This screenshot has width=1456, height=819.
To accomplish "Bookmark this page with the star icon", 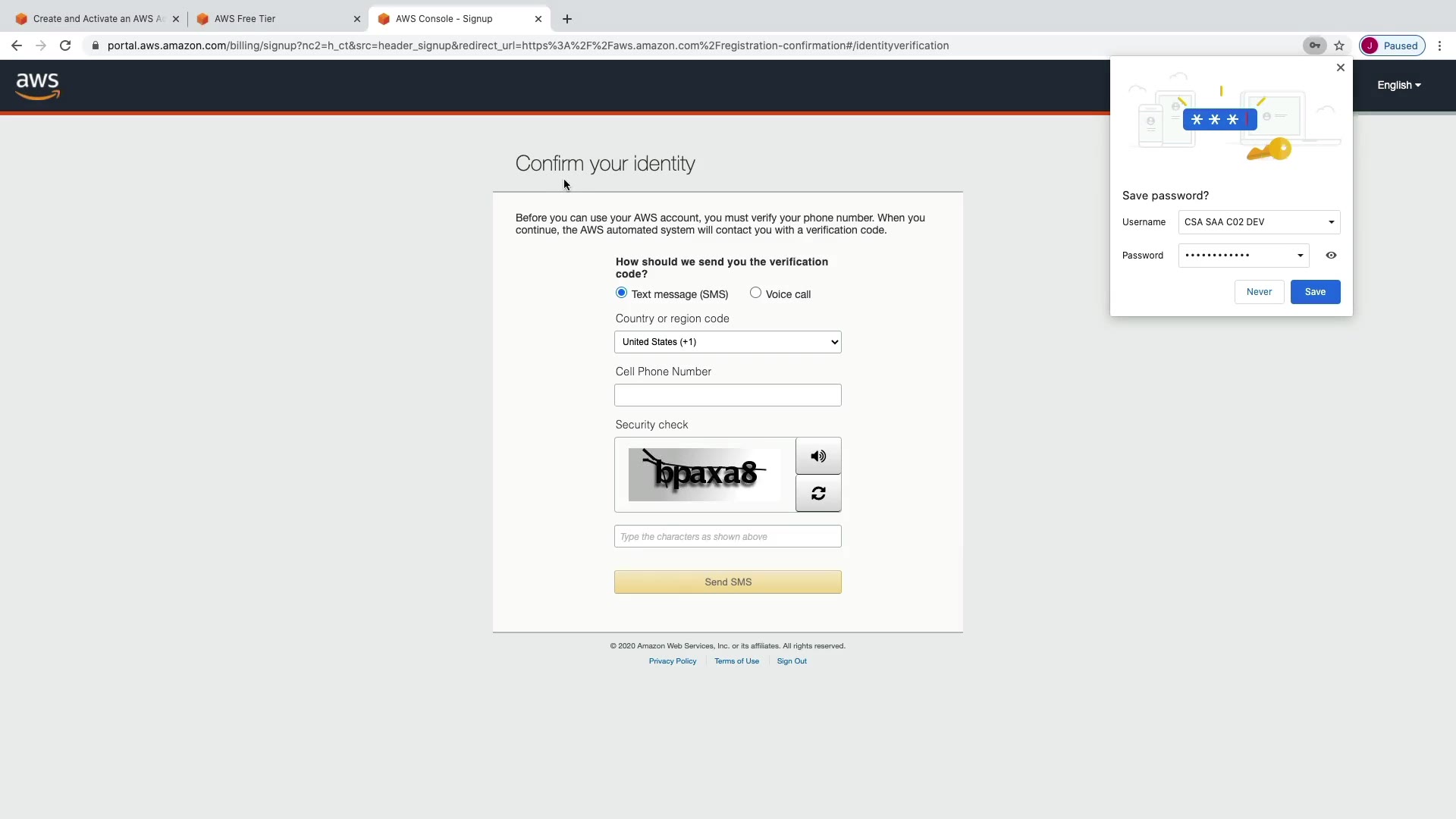I will coord(1339,45).
